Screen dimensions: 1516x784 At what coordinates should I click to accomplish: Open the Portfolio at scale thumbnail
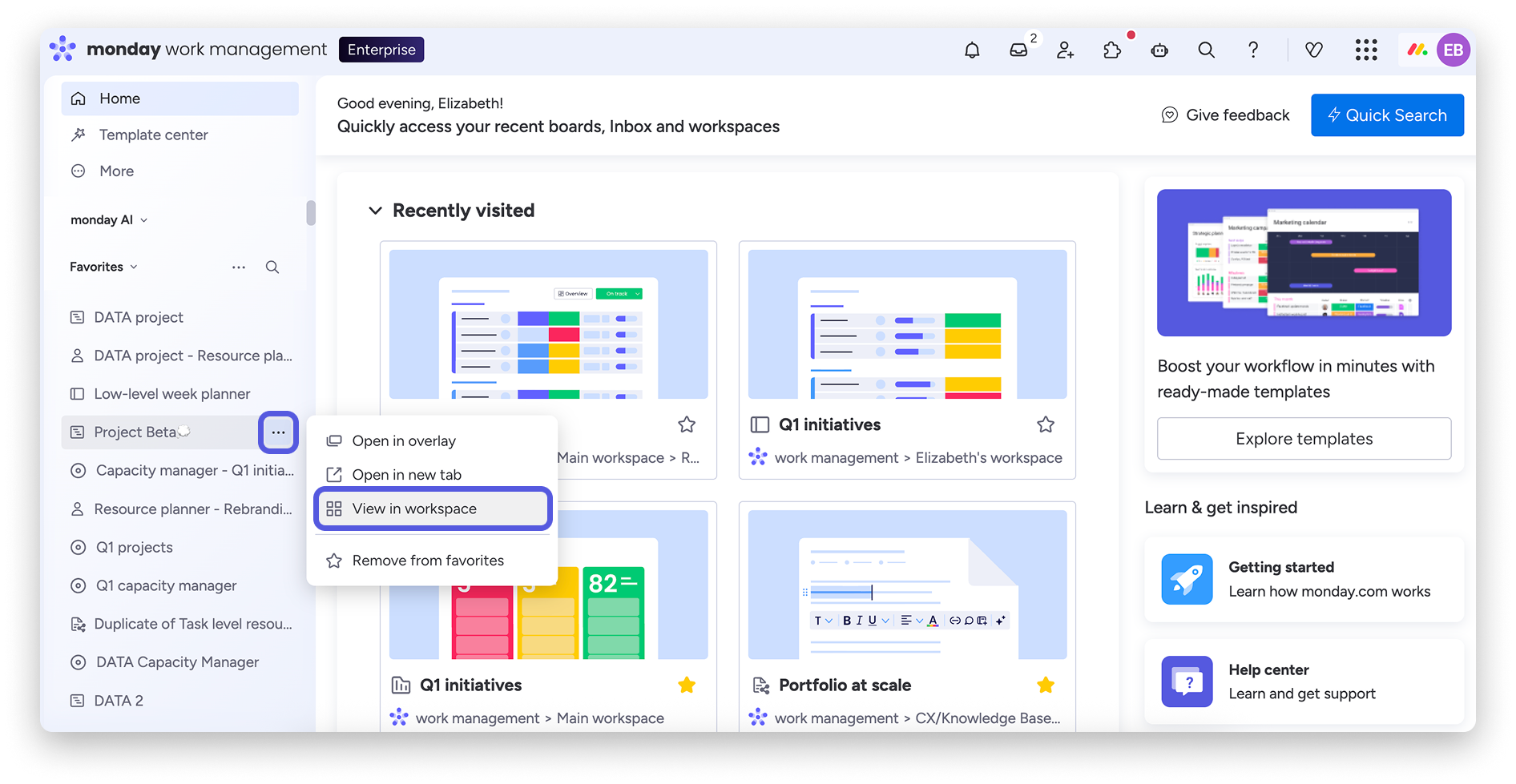coord(908,585)
